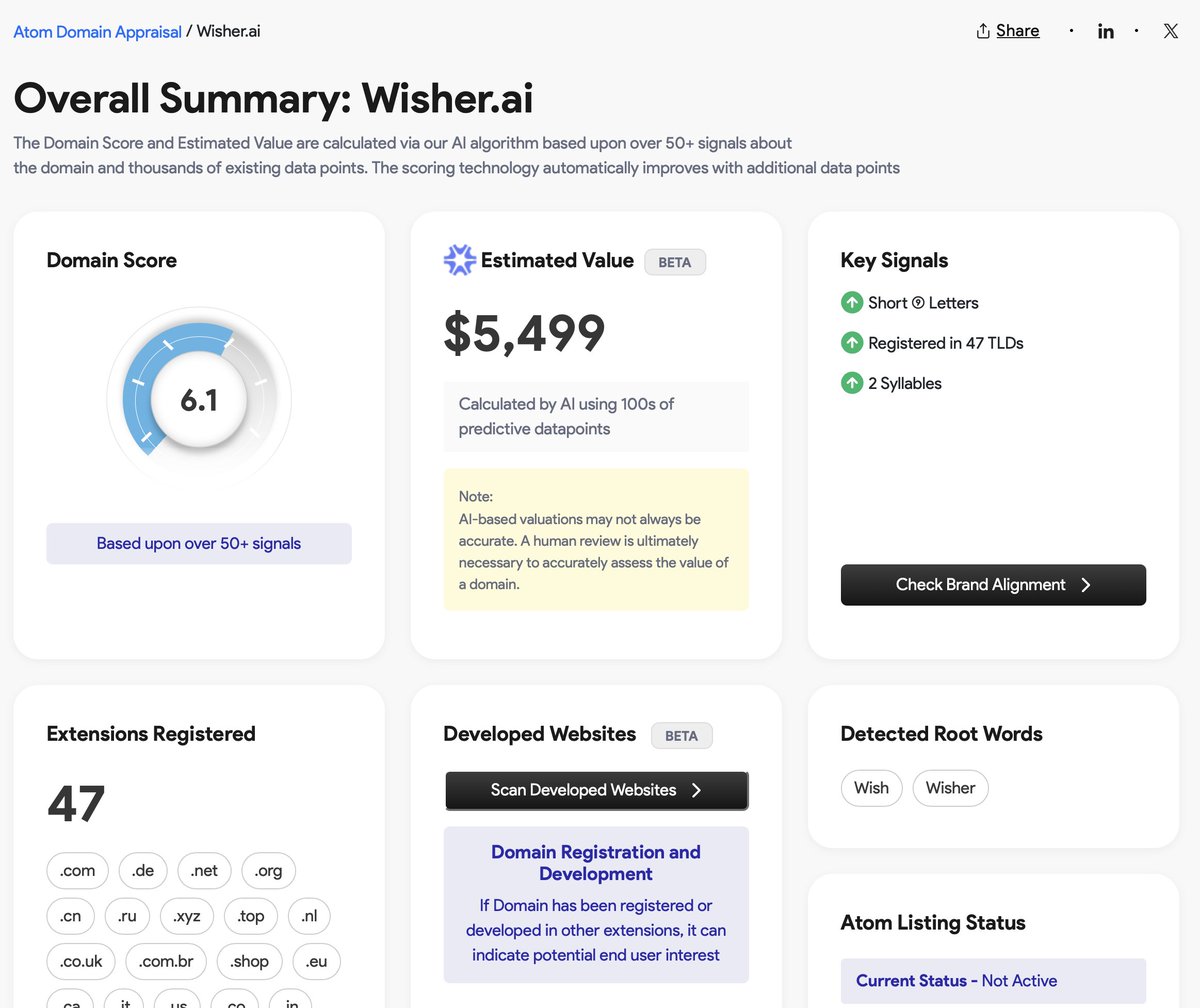Click the chevron on Scan Developed Websites

coord(697,790)
